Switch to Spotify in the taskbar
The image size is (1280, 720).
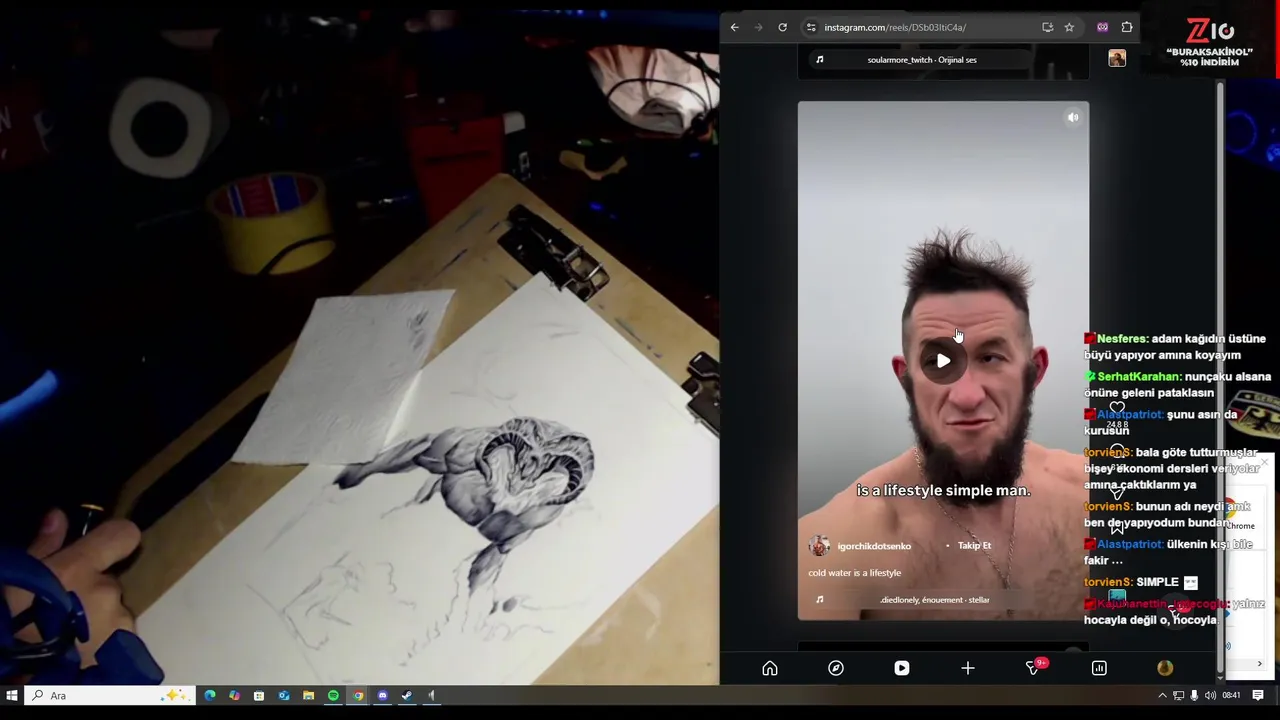point(333,696)
